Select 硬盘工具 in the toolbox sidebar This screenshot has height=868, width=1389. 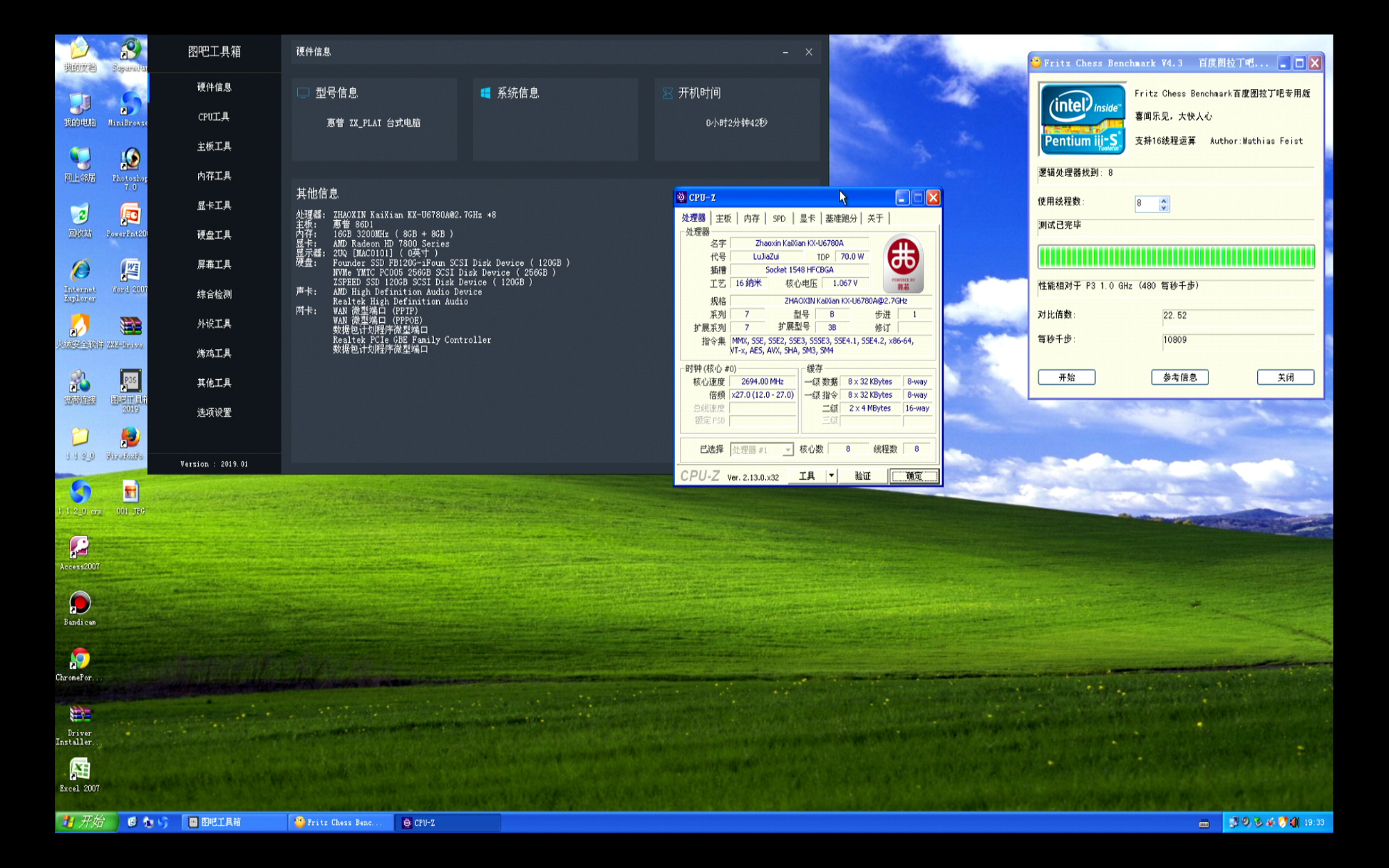point(214,235)
